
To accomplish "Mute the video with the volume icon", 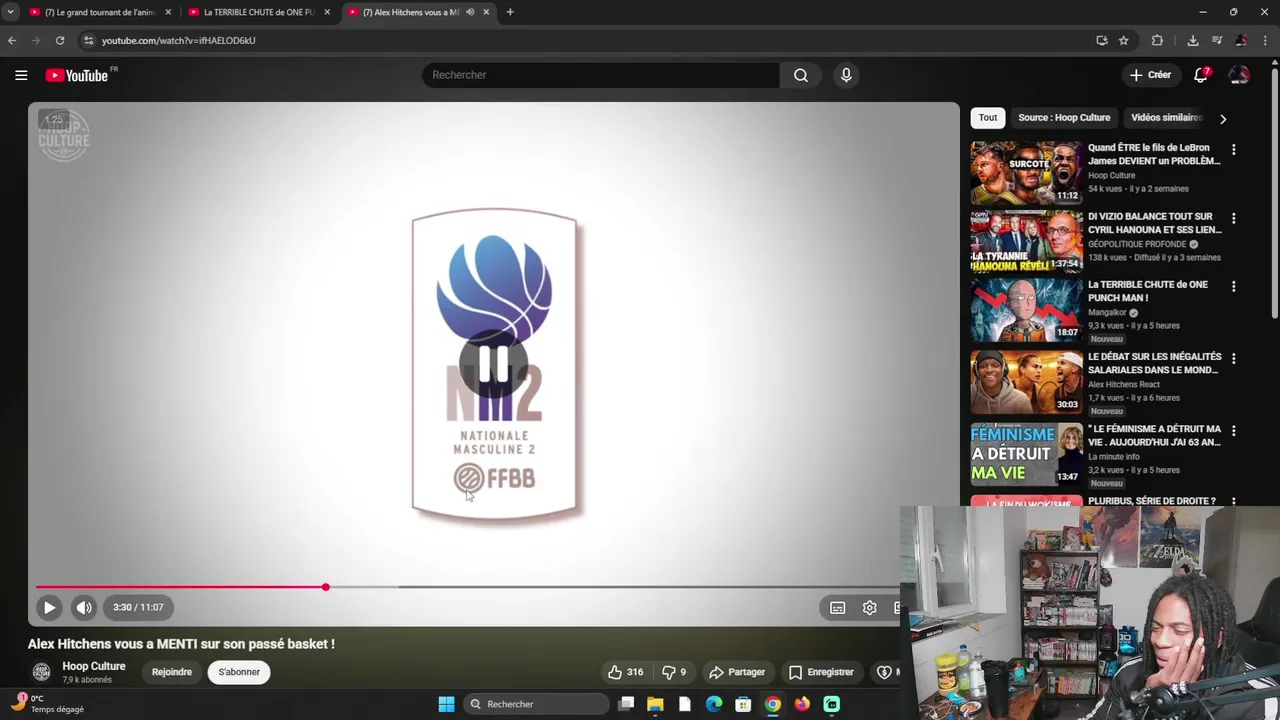I will click(84, 607).
